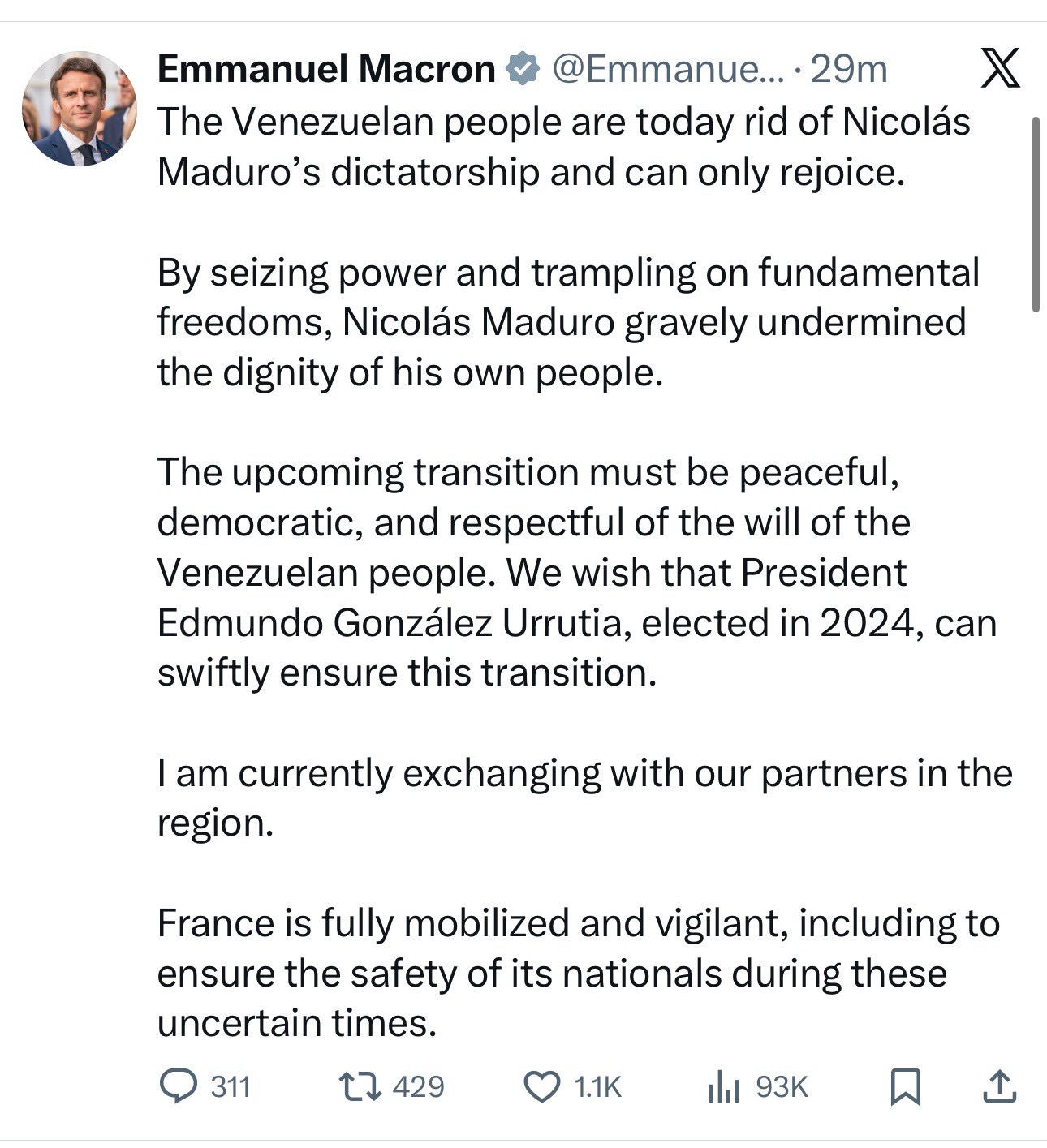Screen dimensions: 1047x1148
Task: Click the 1.1K likes count
Action: tap(597, 1086)
